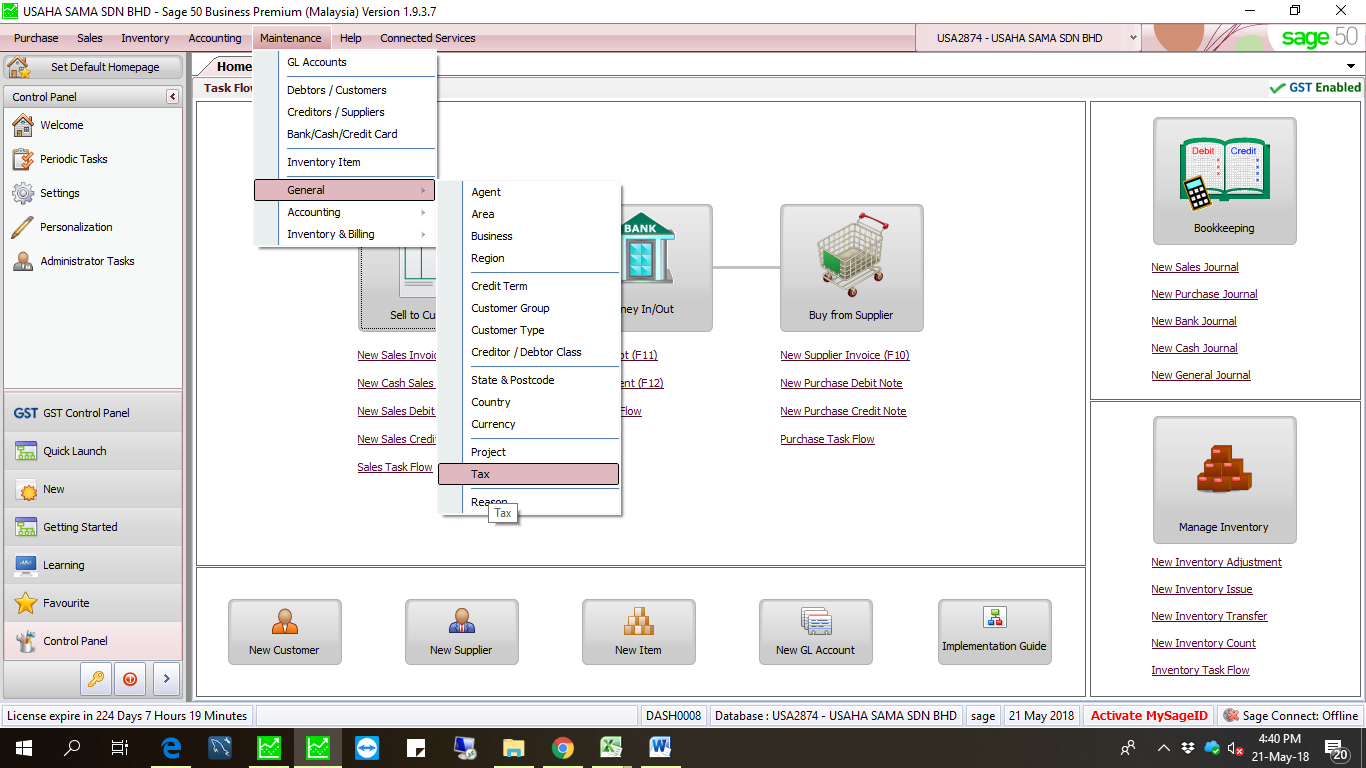Expand more sidebar options chevron button
Image resolution: width=1366 pixels, height=768 pixels.
point(166,678)
